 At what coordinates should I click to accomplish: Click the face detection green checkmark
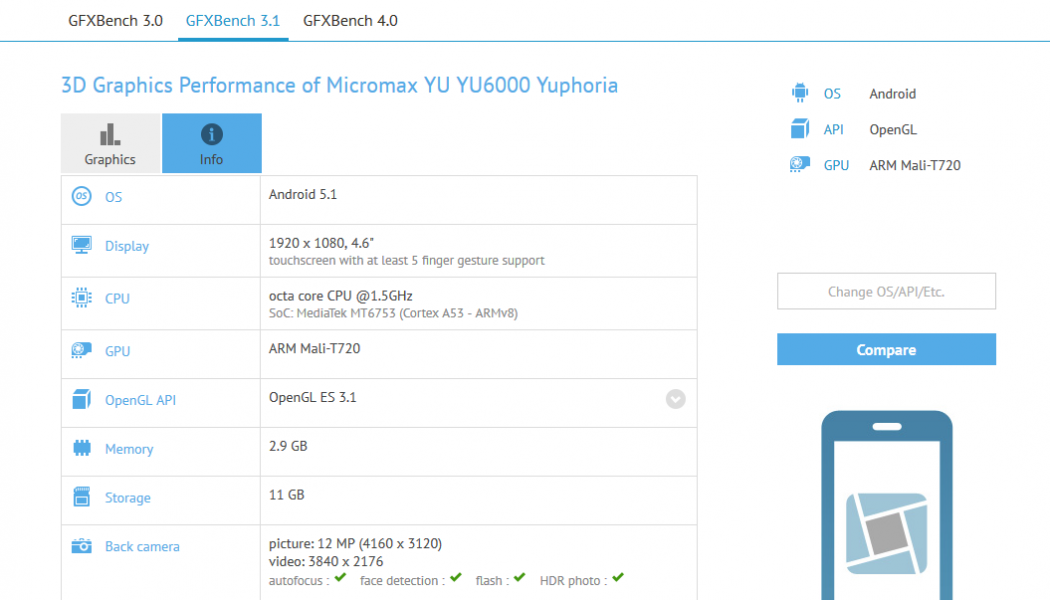click(x=456, y=578)
